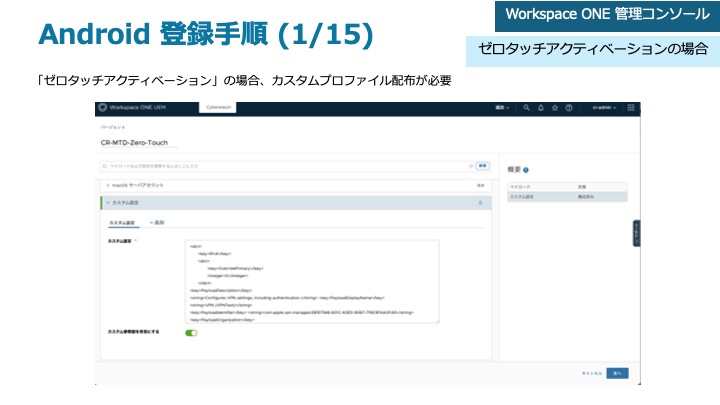Click the payload search input field
Viewport: 720px width, 405px height.
coord(287,166)
